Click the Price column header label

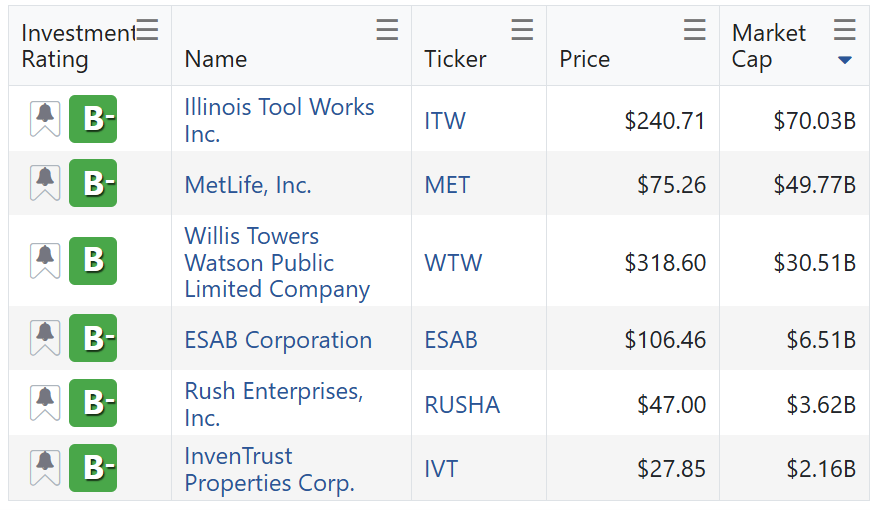[x=585, y=59]
